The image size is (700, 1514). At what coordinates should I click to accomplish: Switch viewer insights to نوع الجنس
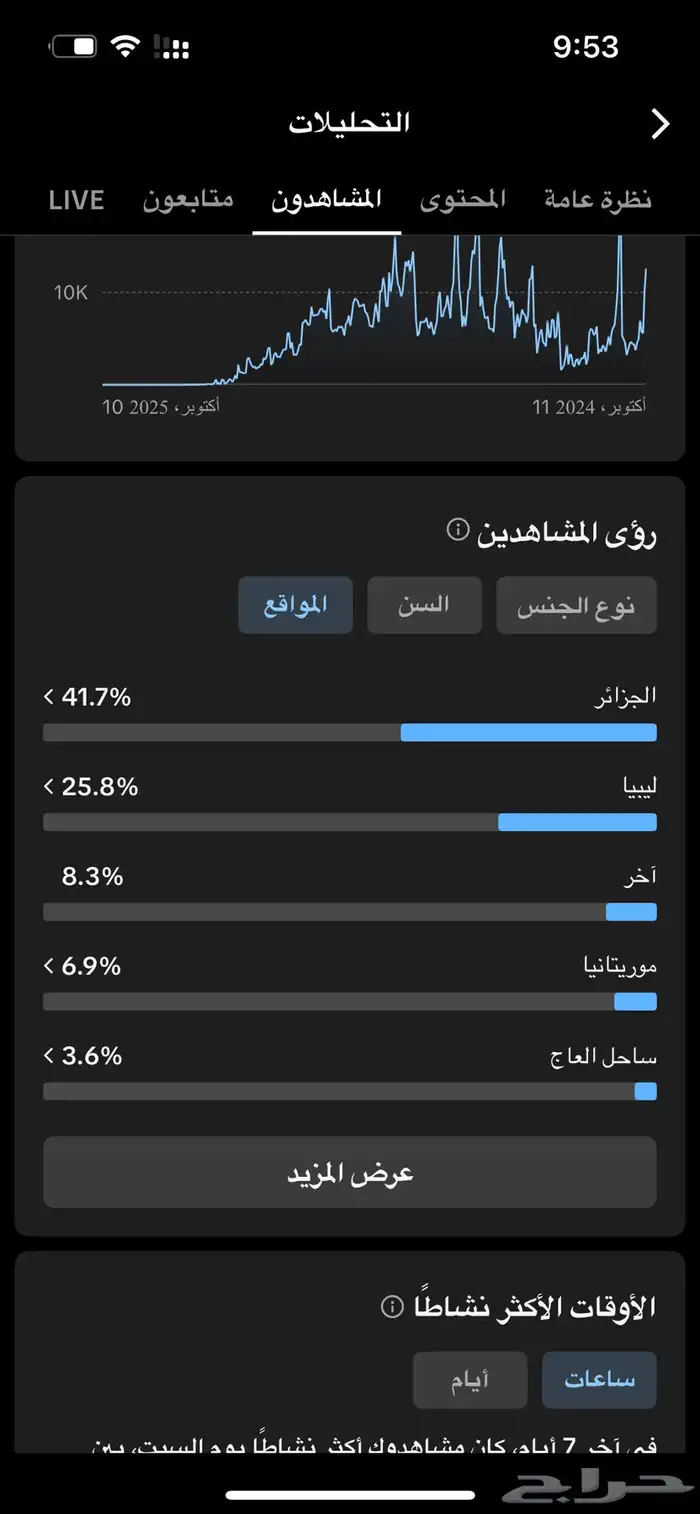tap(576, 605)
